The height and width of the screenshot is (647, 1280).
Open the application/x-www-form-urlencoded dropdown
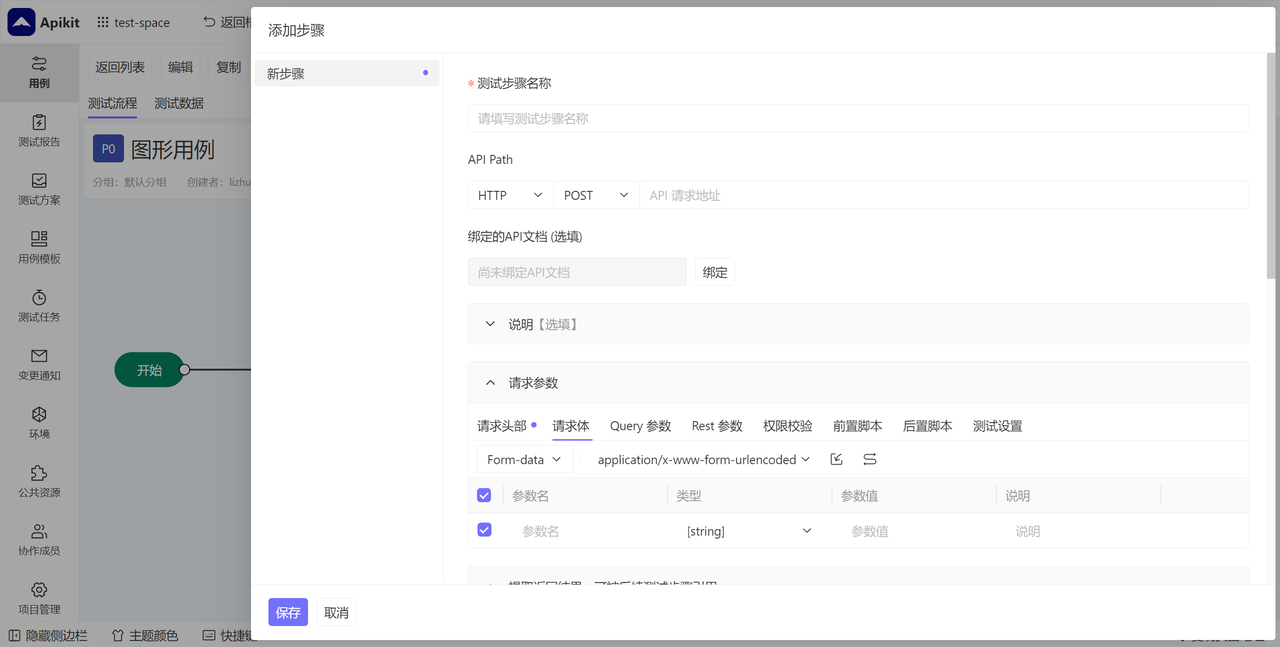(x=703, y=459)
